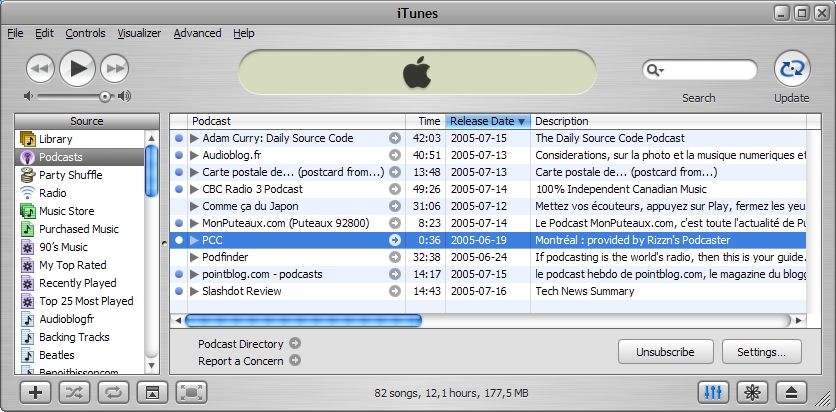Expand the Podfinder podcast triangle
This screenshot has width=836, height=412.
click(195, 257)
